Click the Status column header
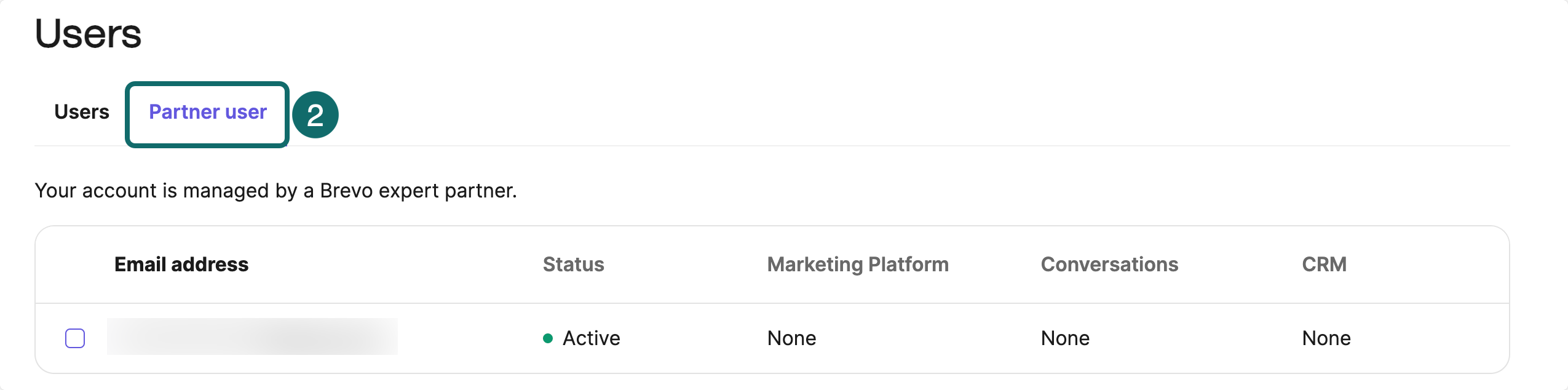The image size is (1568, 390). pyautogui.click(x=574, y=265)
